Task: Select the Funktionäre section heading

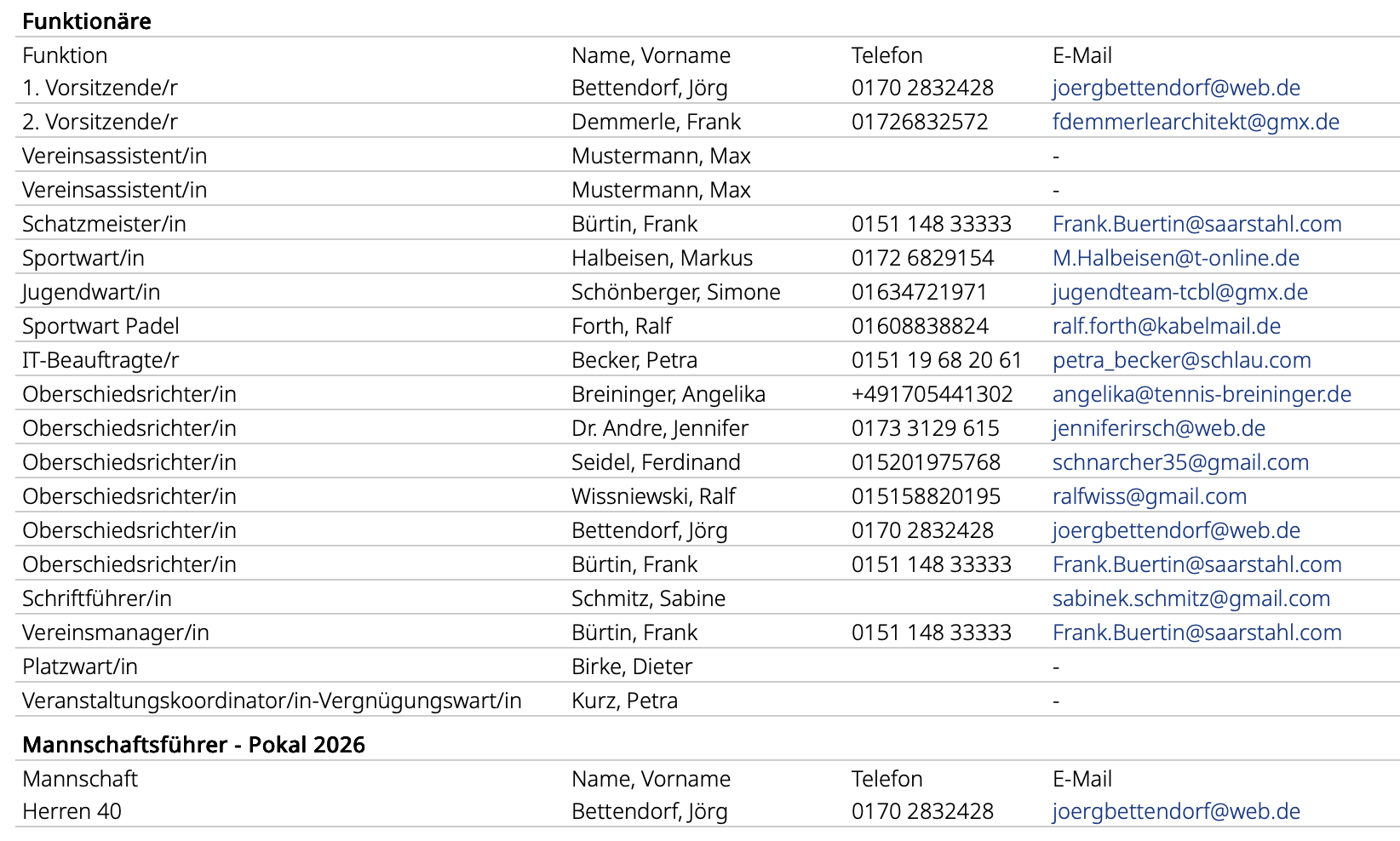Action: 87,21
